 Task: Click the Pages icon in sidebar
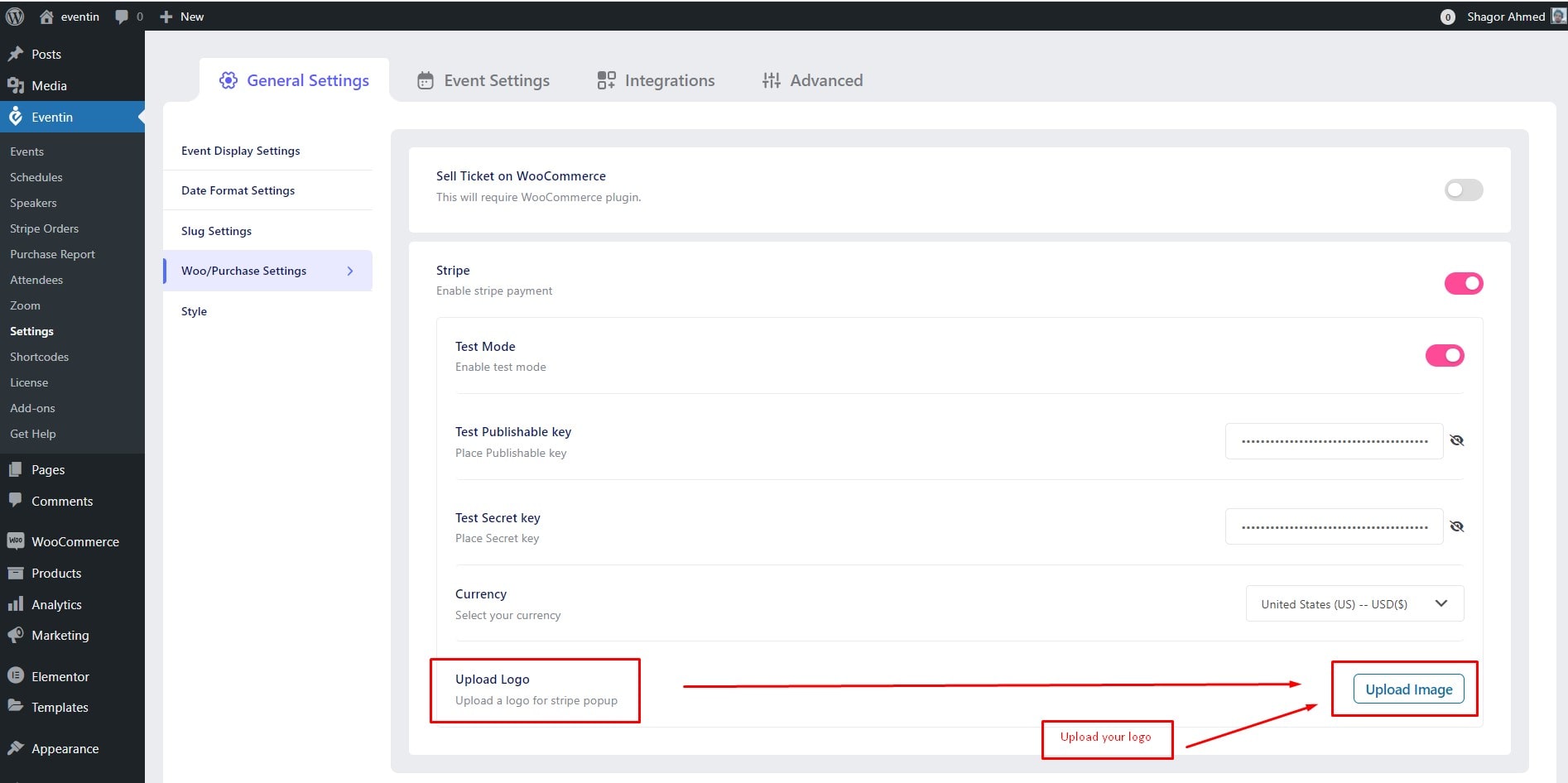(16, 469)
